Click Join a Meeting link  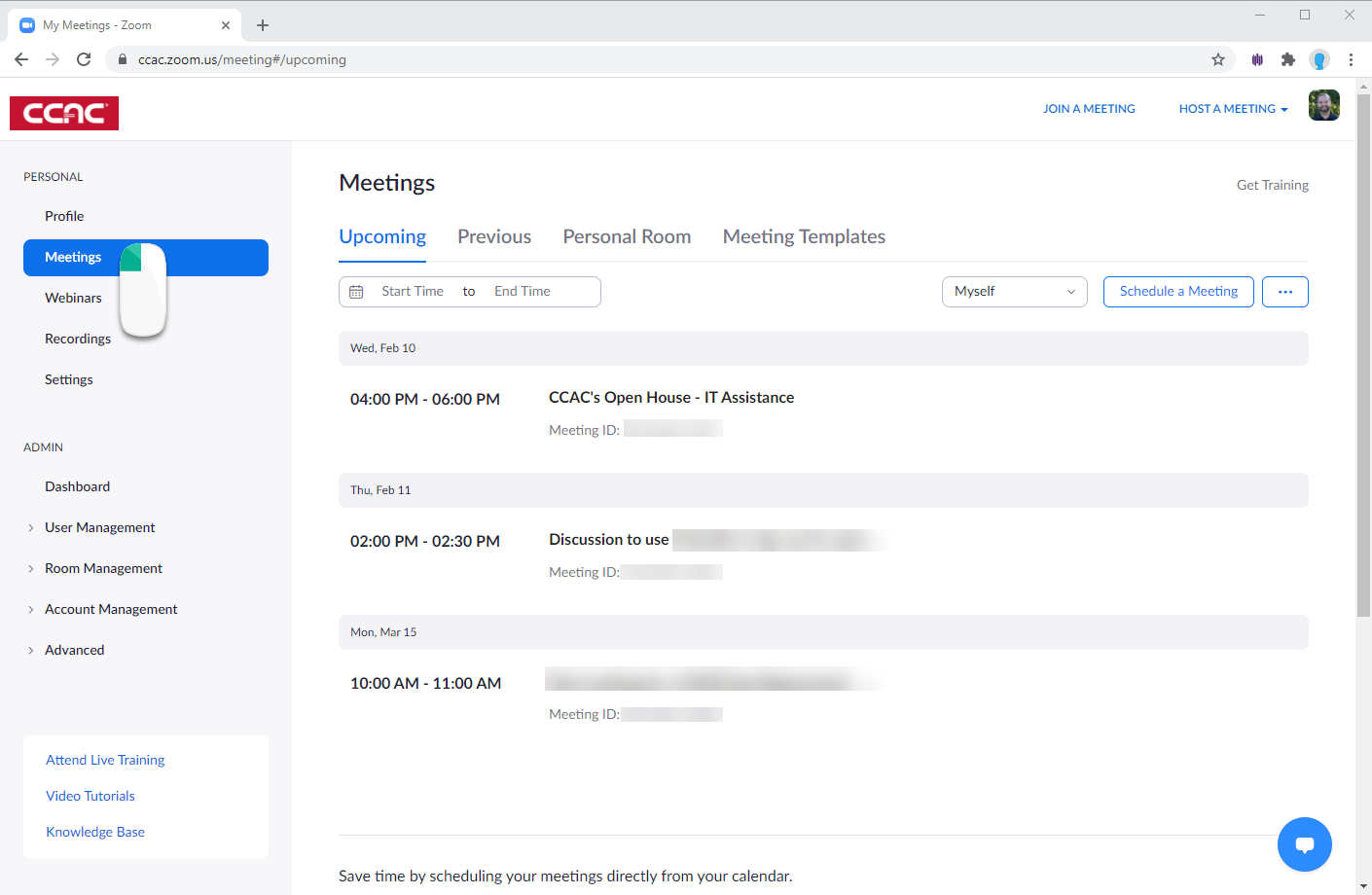1089,109
